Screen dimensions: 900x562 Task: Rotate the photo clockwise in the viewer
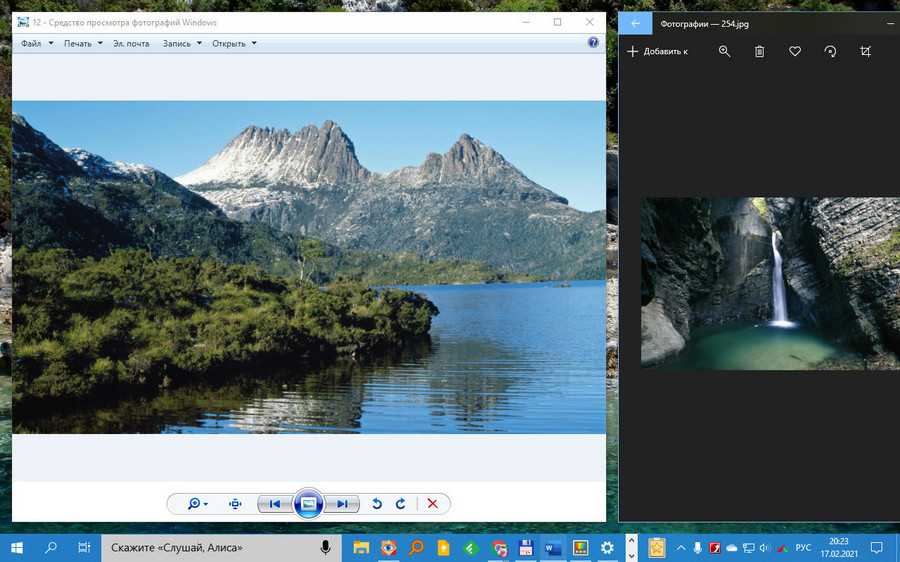click(400, 504)
